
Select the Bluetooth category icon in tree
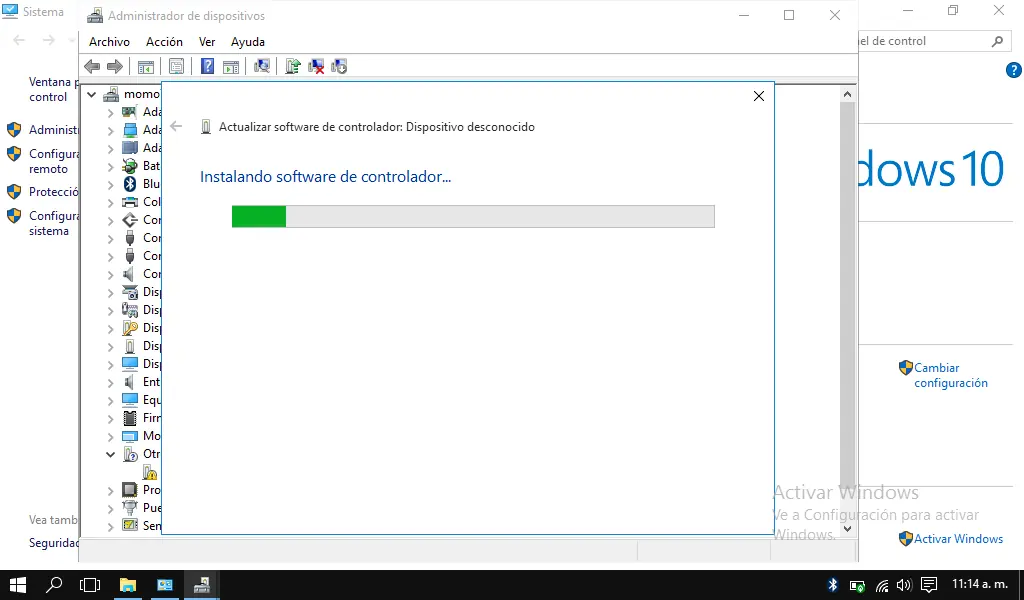130,183
